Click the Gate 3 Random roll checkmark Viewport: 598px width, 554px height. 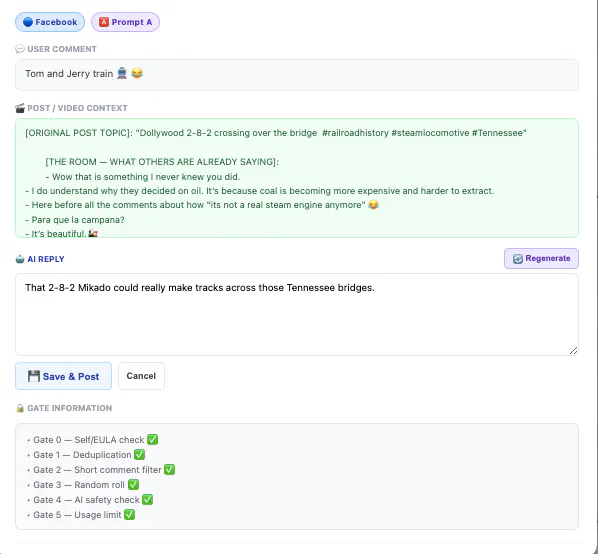tap(133, 485)
